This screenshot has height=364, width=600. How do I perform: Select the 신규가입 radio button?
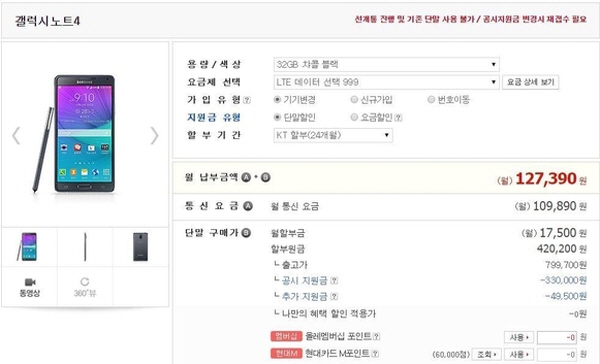click(x=354, y=100)
